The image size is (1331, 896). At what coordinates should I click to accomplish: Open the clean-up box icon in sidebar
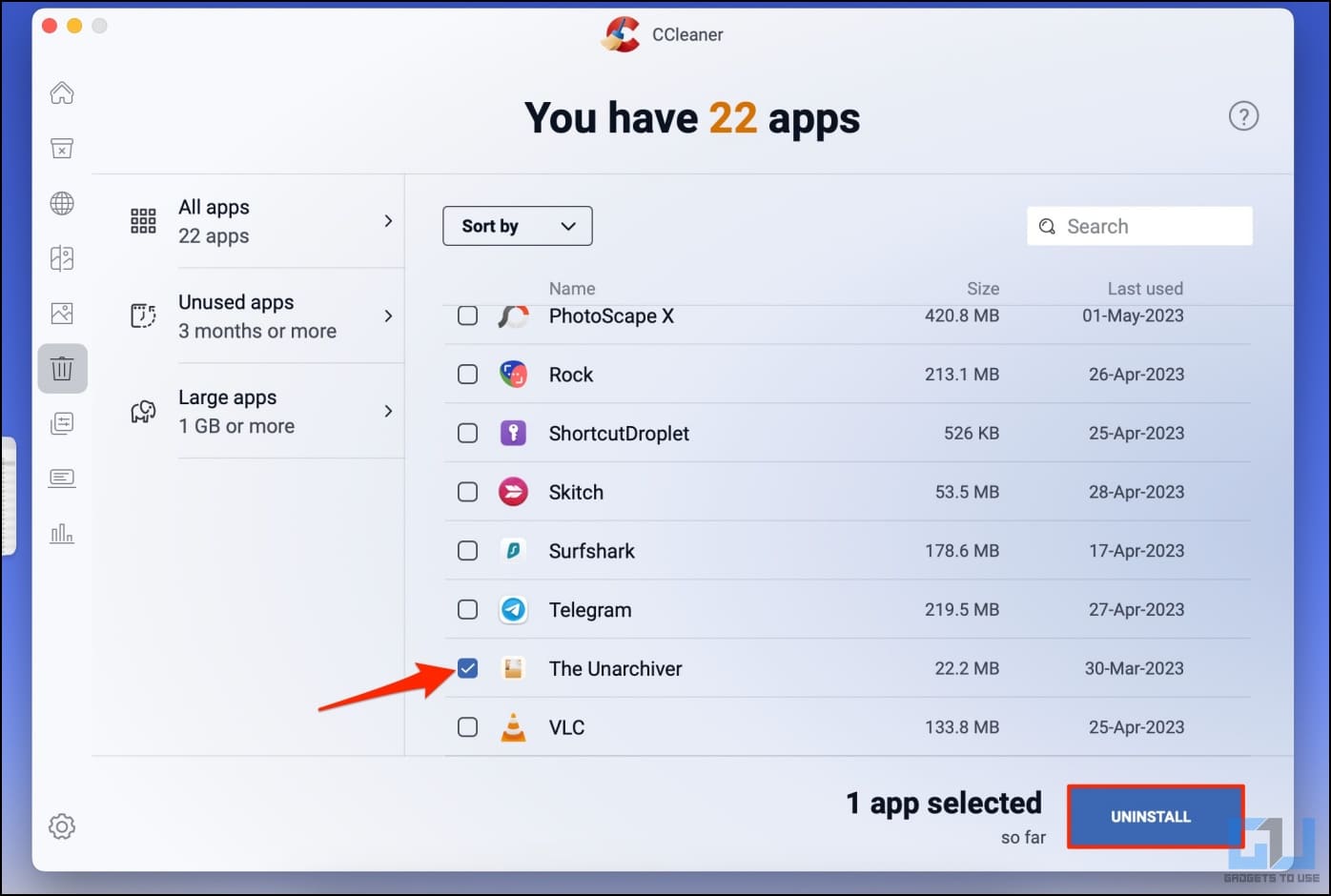62,148
